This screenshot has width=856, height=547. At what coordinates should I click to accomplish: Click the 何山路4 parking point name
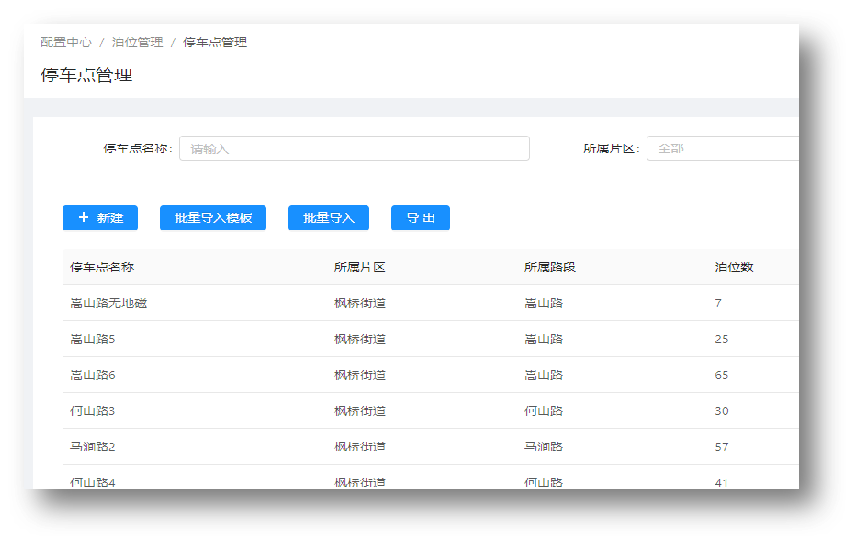tap(93, 482)
